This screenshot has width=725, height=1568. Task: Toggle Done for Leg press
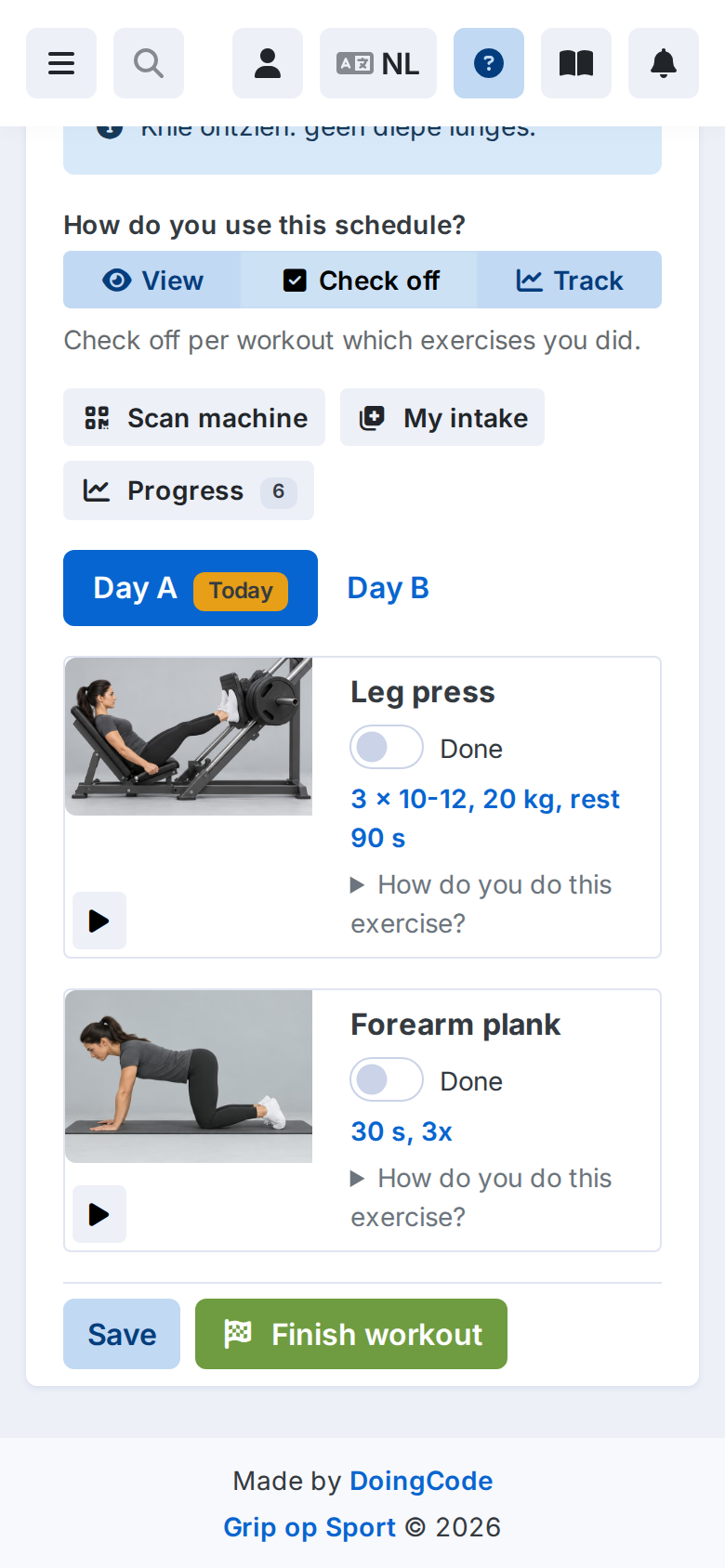[x=387, y=747]
